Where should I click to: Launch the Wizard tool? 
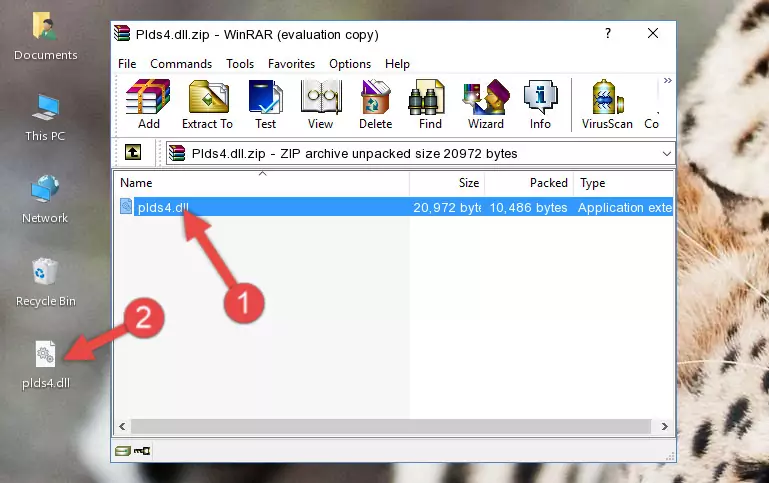coord(486,104)
